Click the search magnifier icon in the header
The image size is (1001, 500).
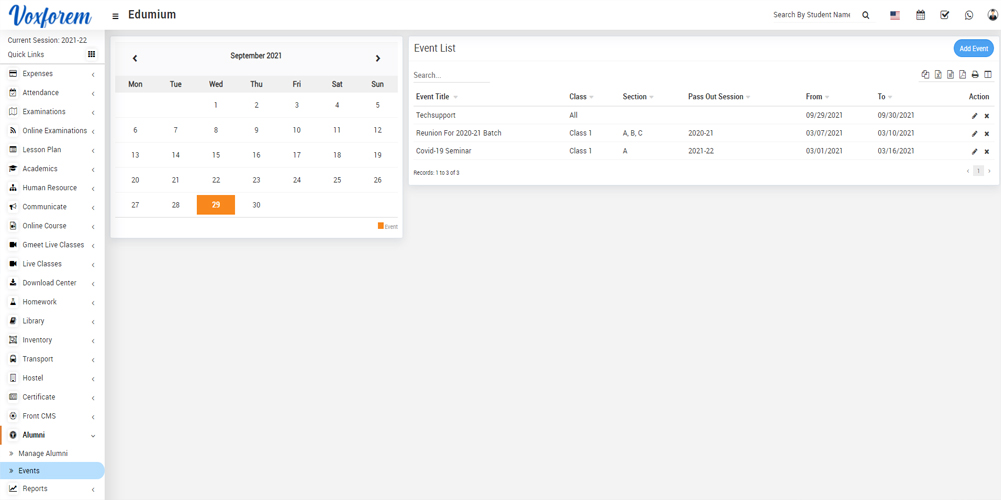[866, 15]
